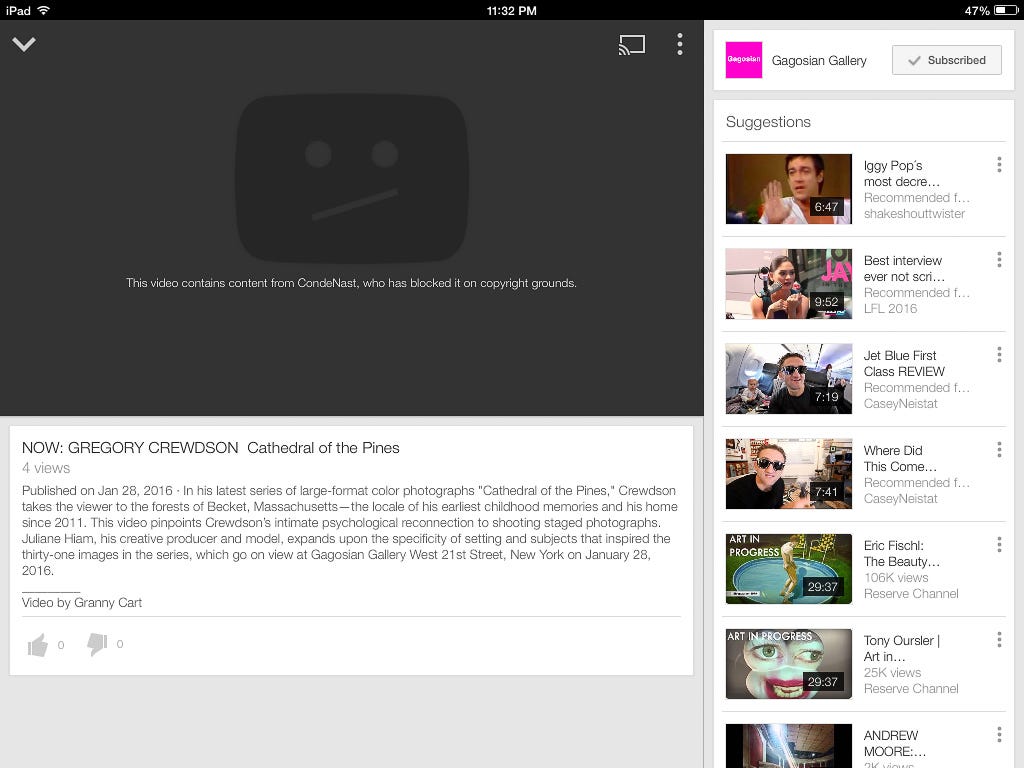This screenshot has width=1024, height=768.
Task: Tap LFL 2016 channel name
Action: click(x=890, y=308)
